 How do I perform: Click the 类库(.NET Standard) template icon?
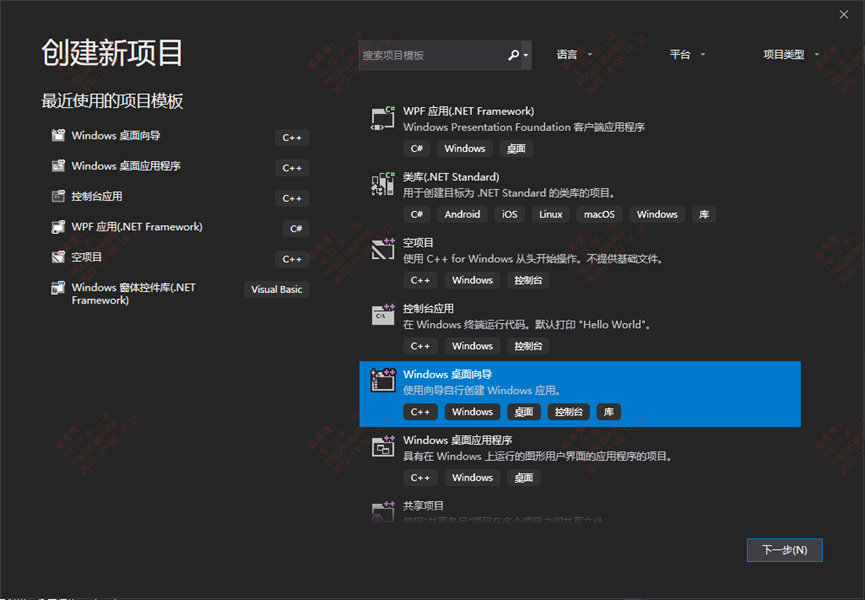coord(383,184)
